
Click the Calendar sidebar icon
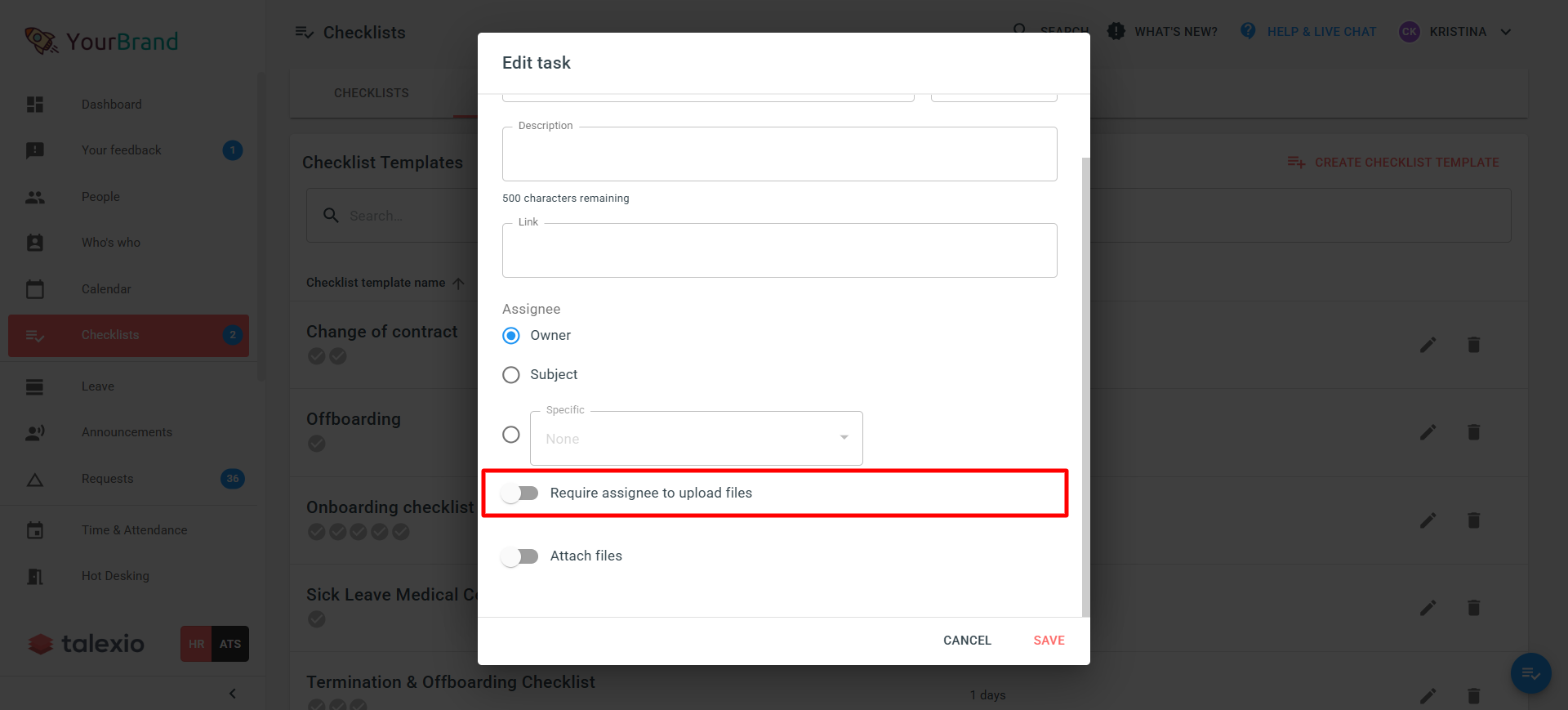[34, 289]
